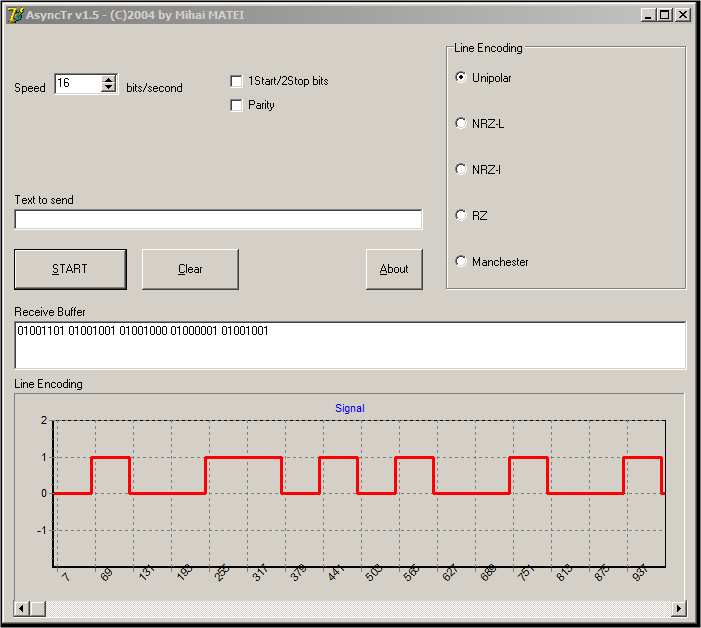Click the AsyncTr app icon in title bar
Viewport: 701px width, 628px height.
tap(15, 15)
